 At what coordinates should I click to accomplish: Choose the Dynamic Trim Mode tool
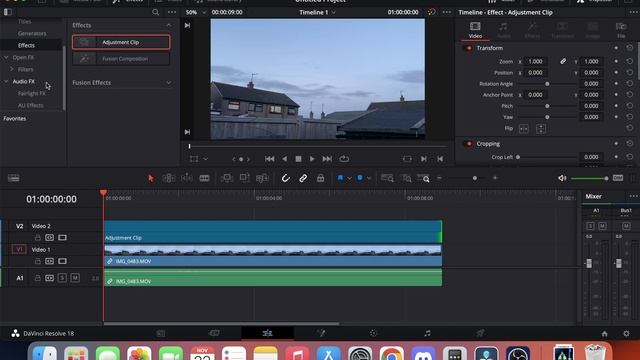click(187, 178)
